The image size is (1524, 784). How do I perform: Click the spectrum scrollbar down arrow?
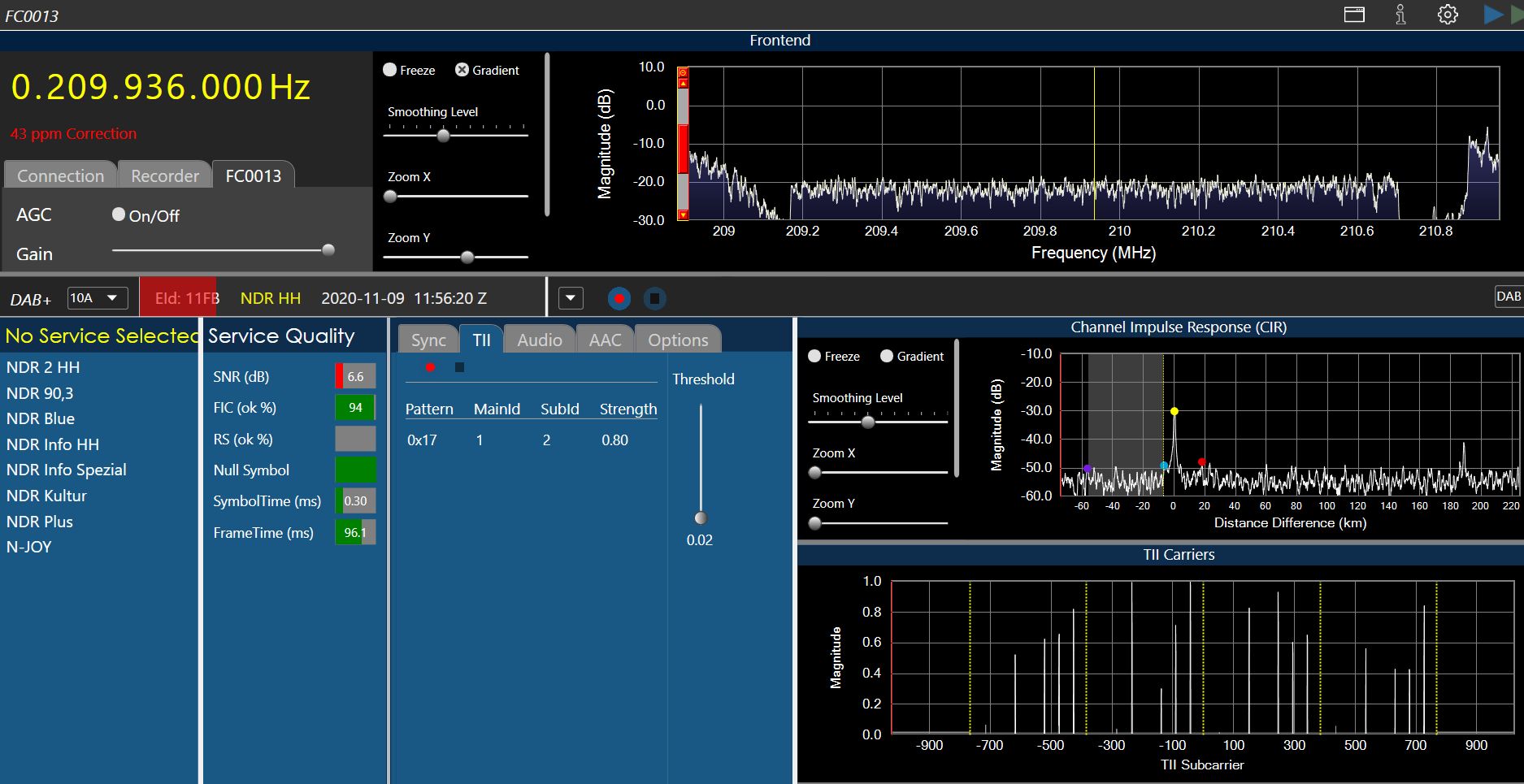pos(683,214)
